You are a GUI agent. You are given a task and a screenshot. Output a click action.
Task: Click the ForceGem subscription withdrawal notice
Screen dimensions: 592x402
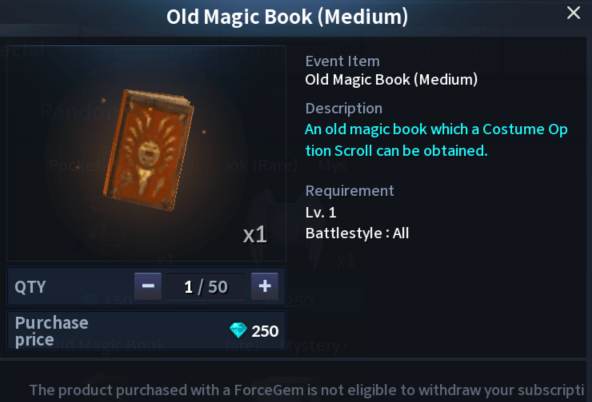click(307, 390)
